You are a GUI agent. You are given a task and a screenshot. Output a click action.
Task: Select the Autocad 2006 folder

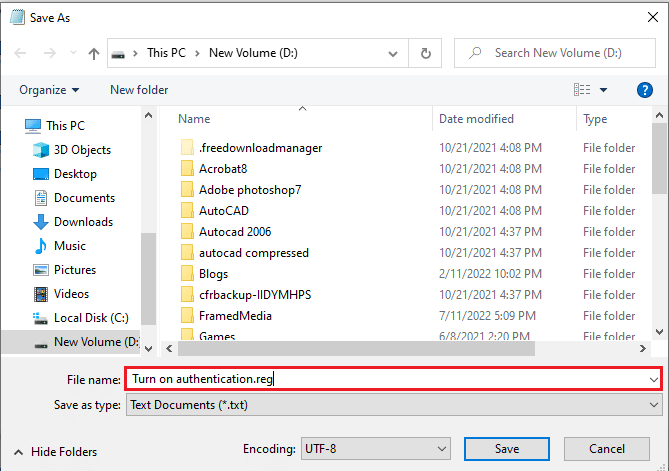point(235,232)
